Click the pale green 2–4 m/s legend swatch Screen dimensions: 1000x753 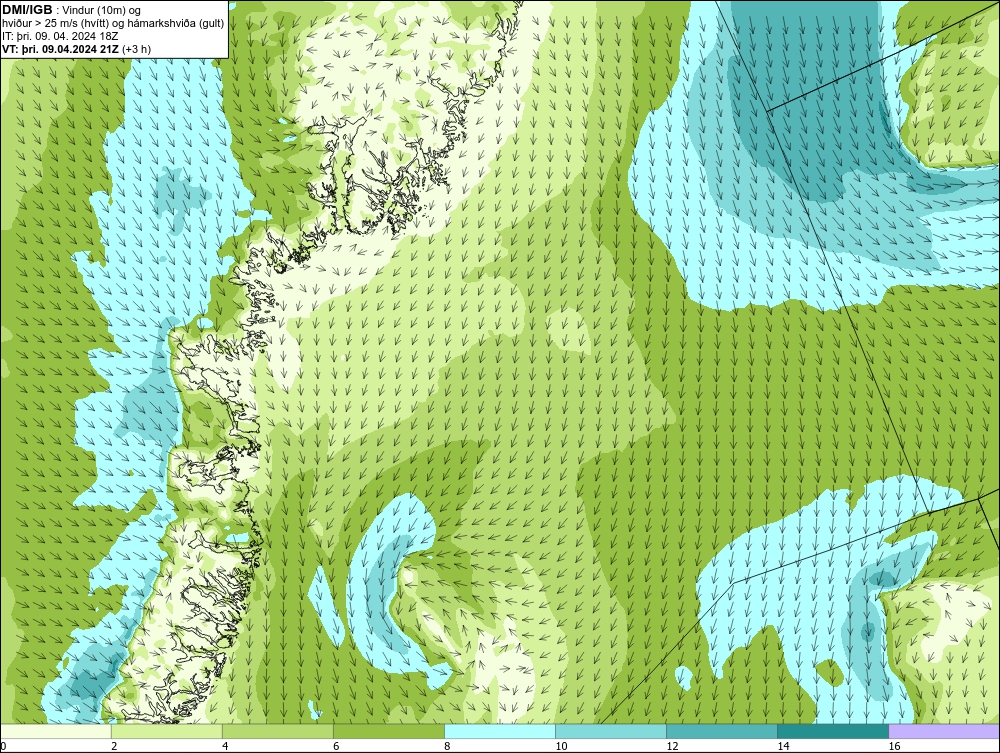coord(166,731)
